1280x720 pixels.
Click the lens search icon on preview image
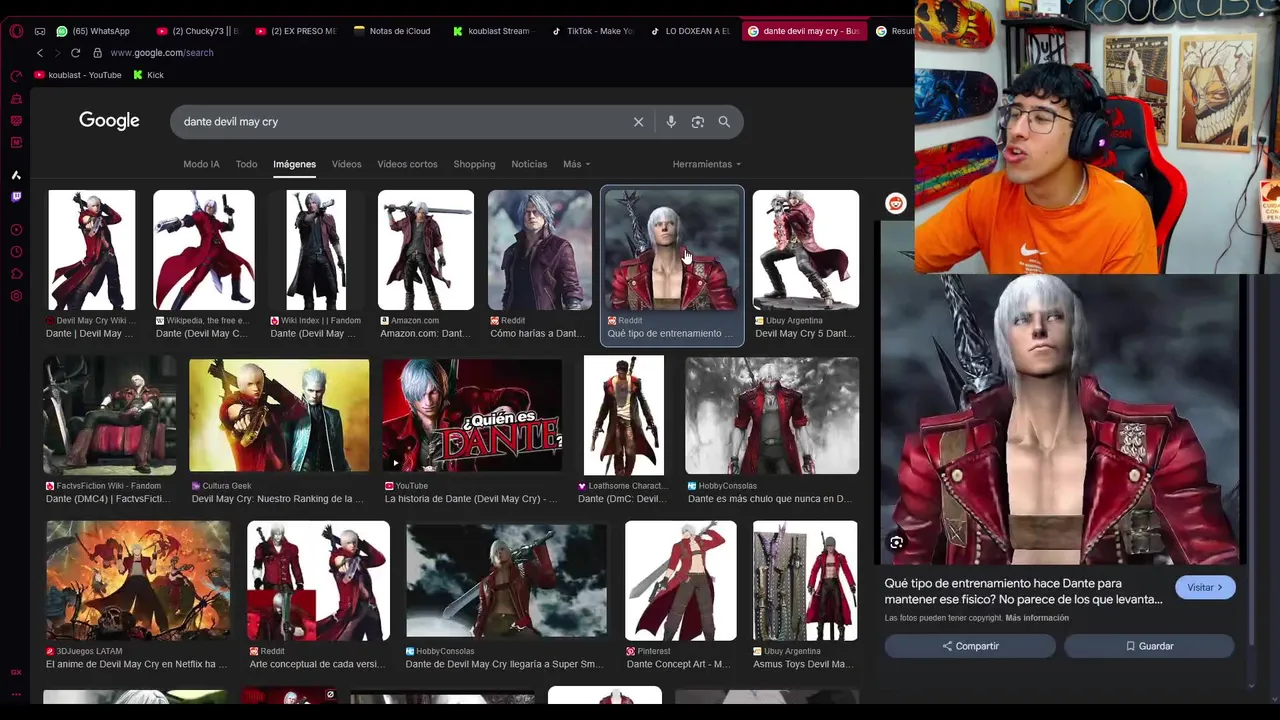(896, 542)
